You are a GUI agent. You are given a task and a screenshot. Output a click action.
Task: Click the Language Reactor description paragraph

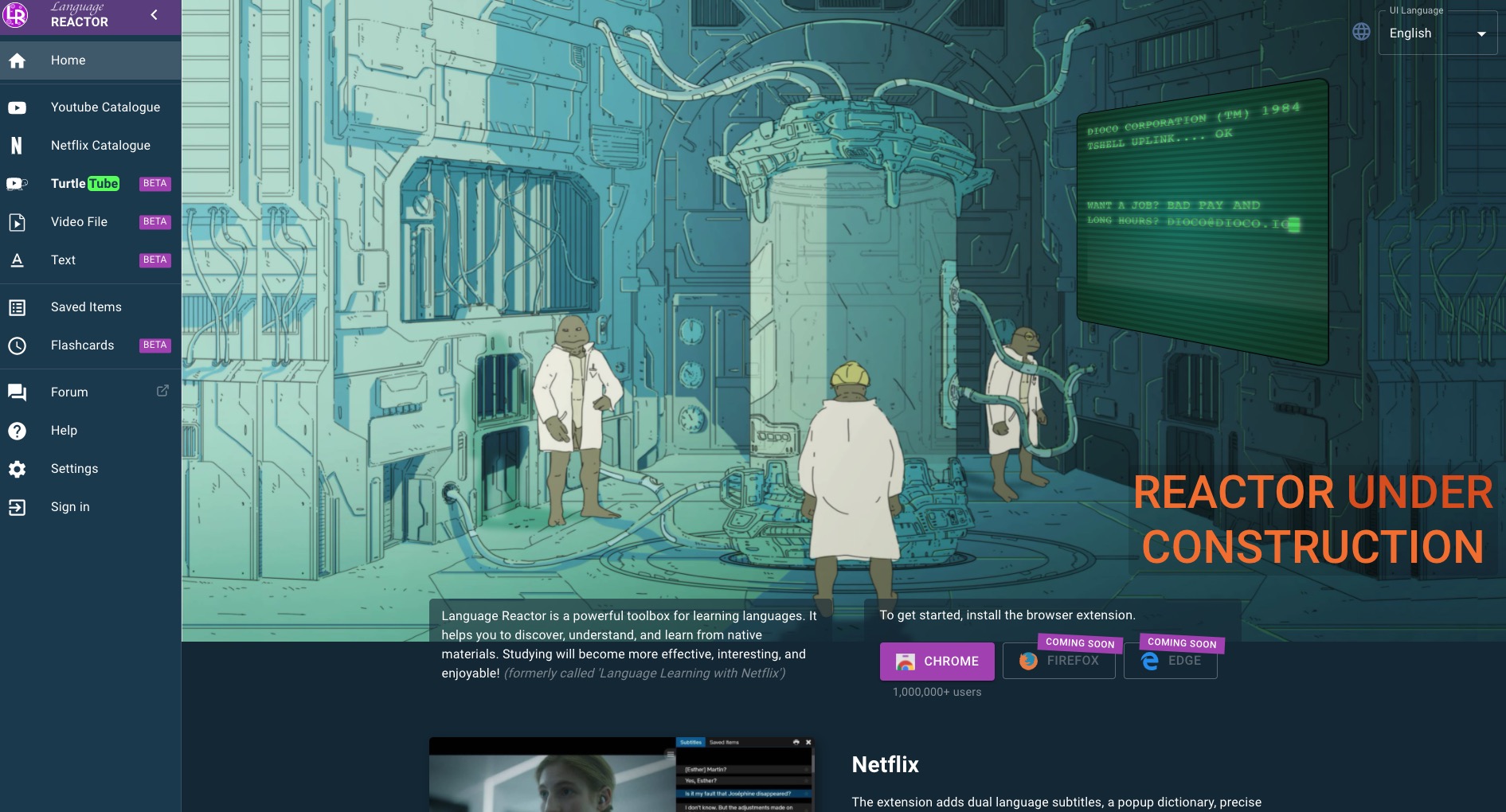(x=629, y=645)
